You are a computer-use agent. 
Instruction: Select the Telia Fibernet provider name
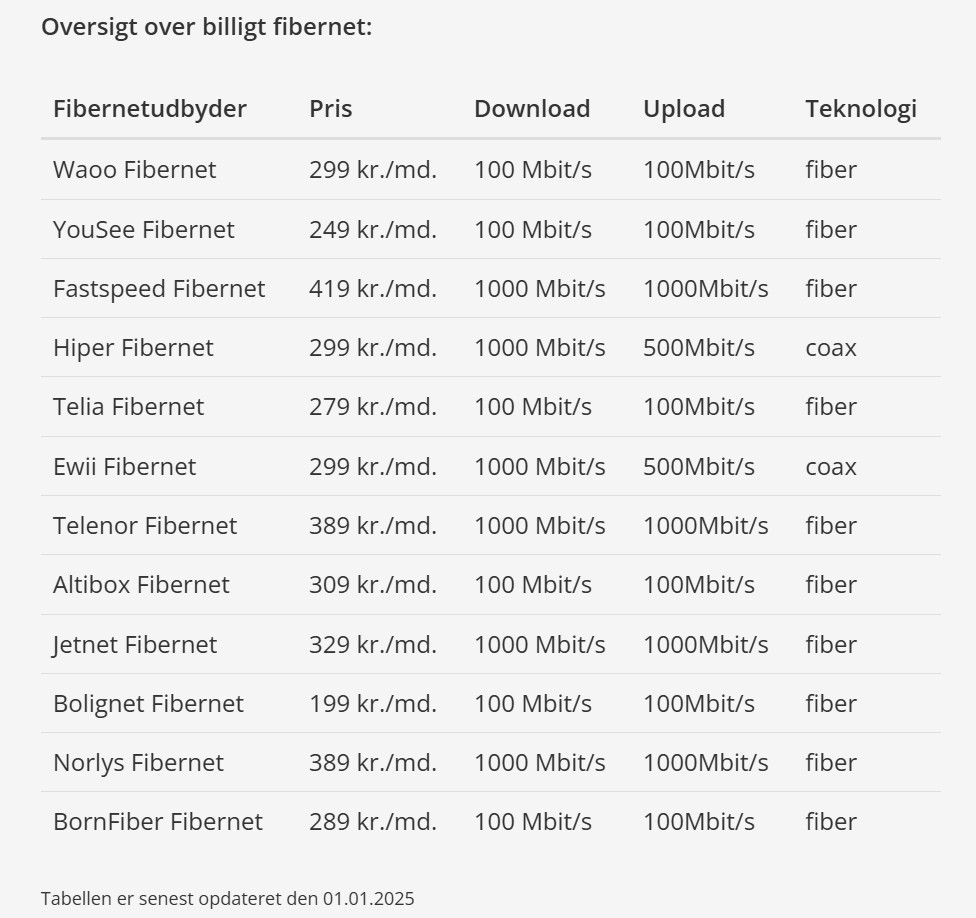128,407
